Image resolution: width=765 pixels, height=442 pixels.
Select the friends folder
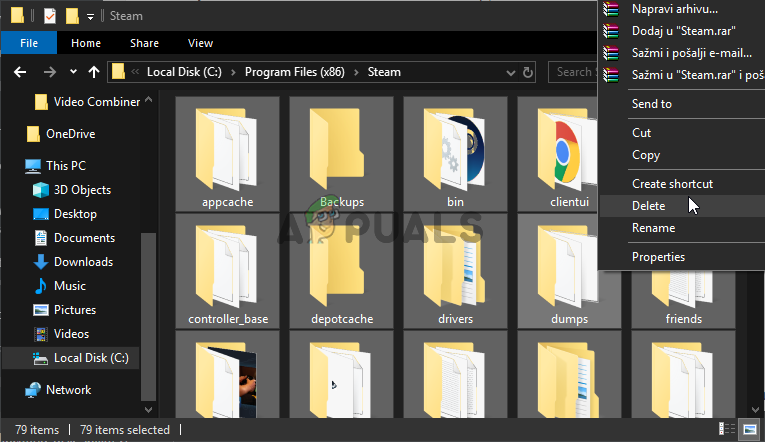coord(684,300)
